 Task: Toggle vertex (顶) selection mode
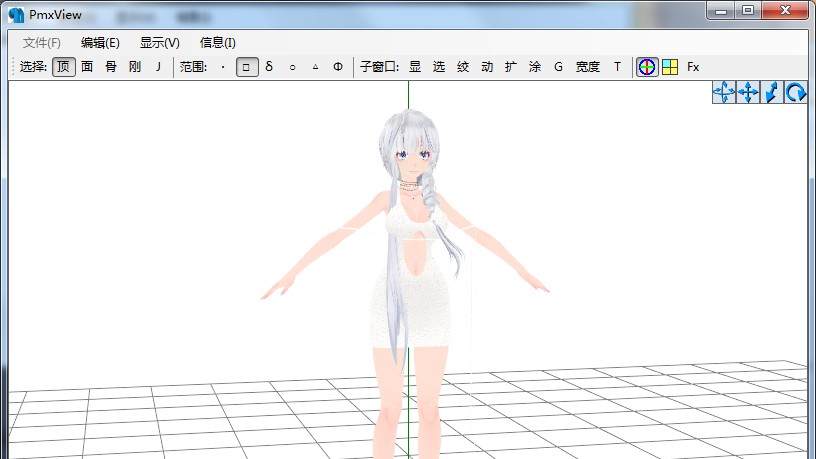[63, 67]
